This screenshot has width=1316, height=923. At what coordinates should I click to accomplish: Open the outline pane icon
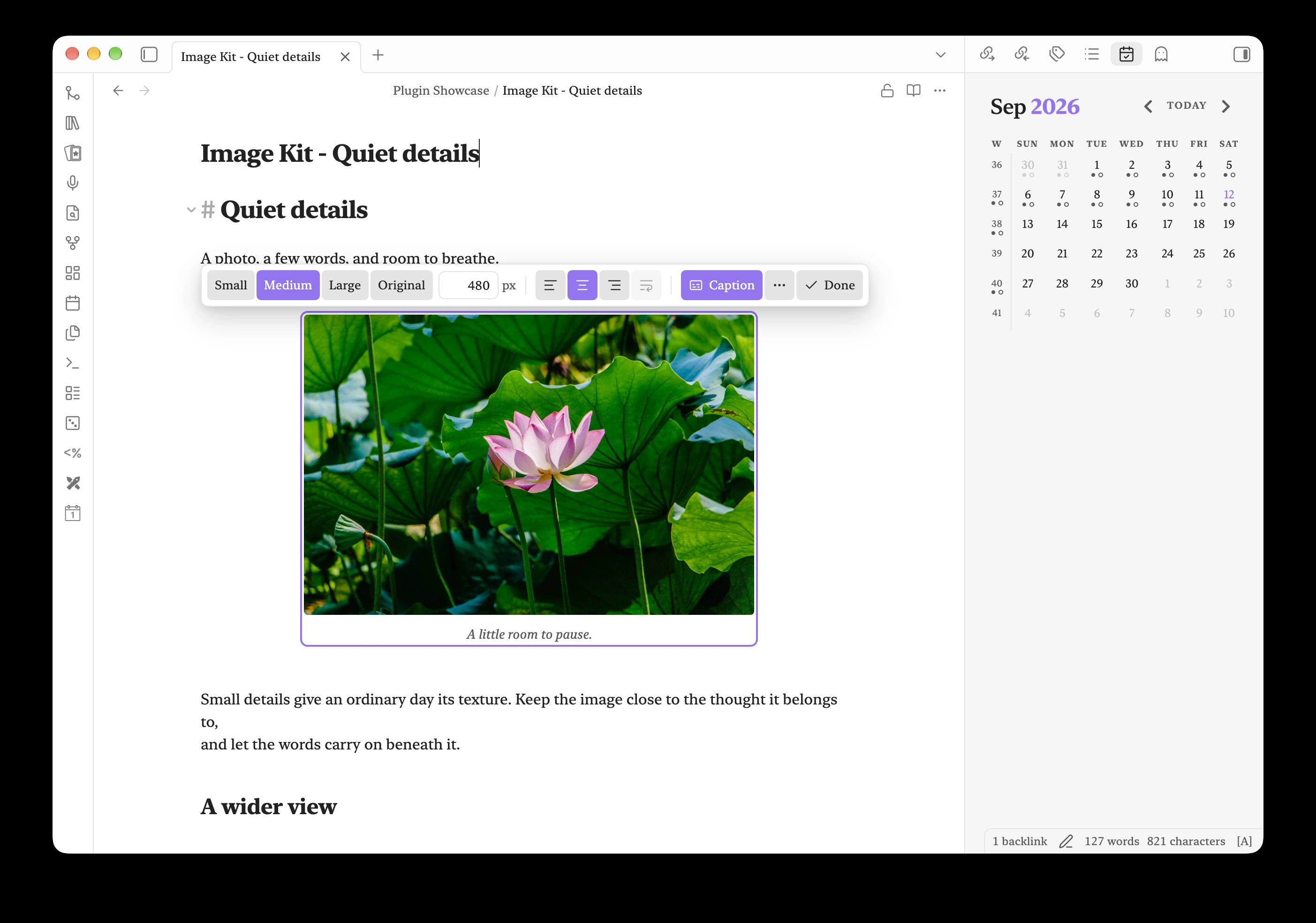click(x=1092, y=54)
